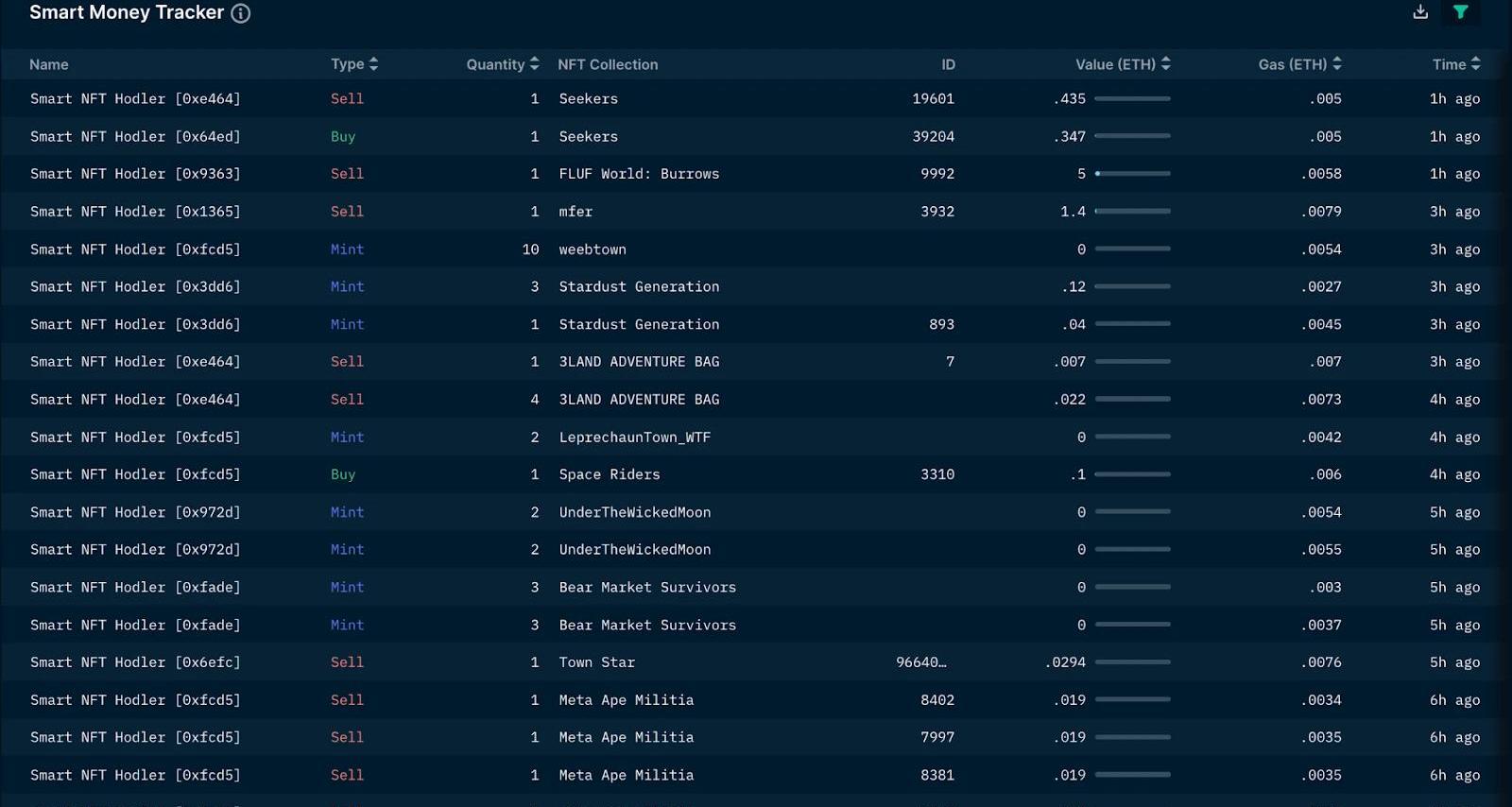1512x807 pixels.
Task: Select ID 9992 for FLUF World
Action: [937, 174]
